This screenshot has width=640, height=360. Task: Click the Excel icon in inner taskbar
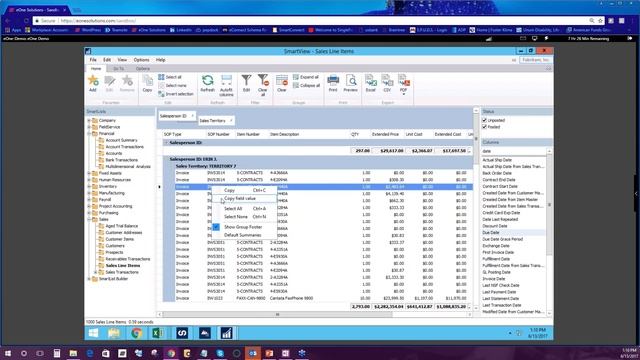tap(158, 333)
